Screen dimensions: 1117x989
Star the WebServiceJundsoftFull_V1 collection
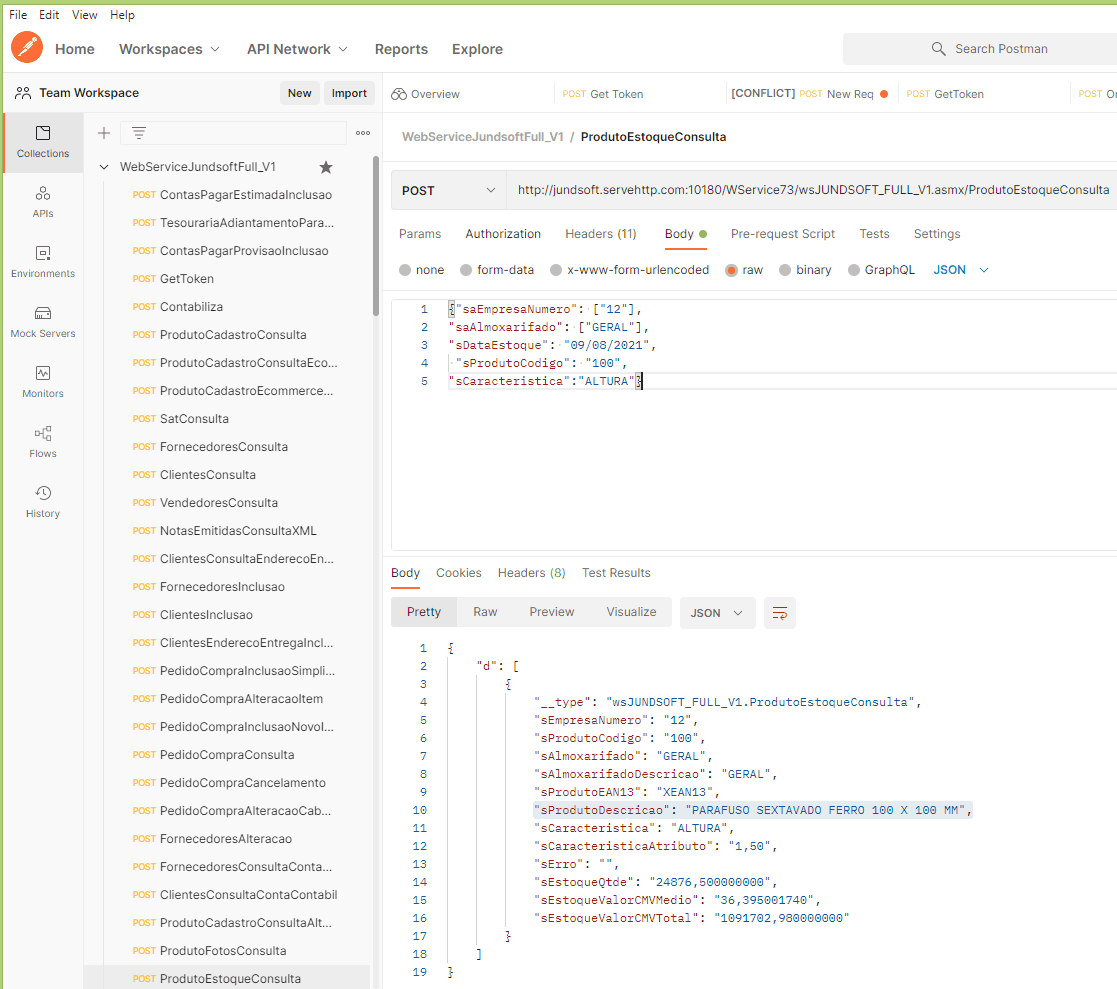click(325, 167)
